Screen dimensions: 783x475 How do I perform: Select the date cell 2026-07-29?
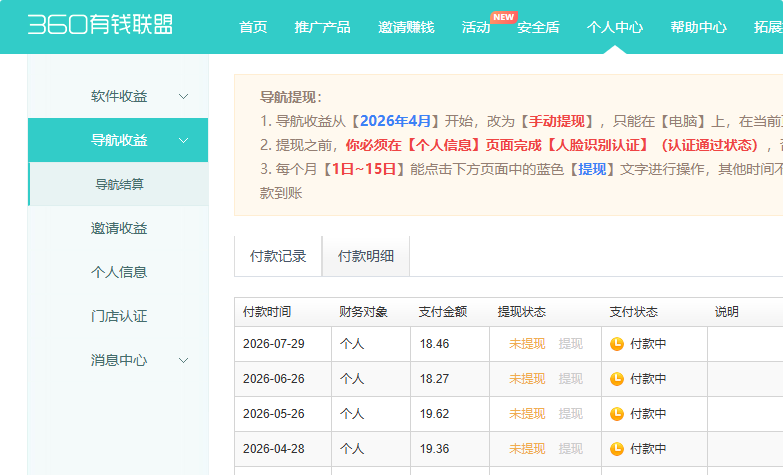tap(274, 344)
